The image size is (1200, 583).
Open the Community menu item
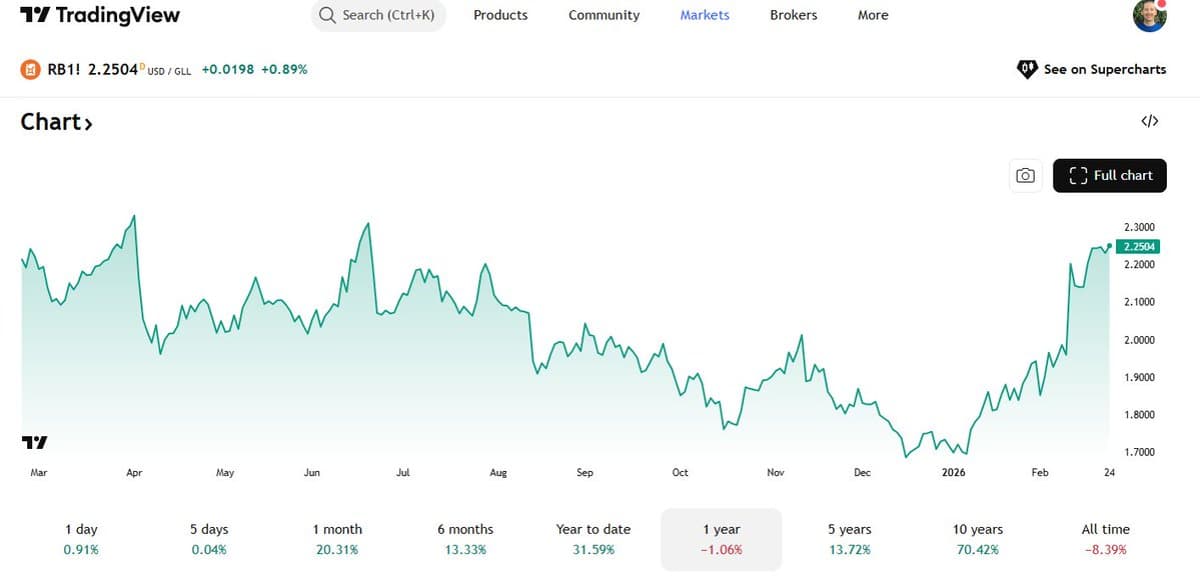click(603, 15)
